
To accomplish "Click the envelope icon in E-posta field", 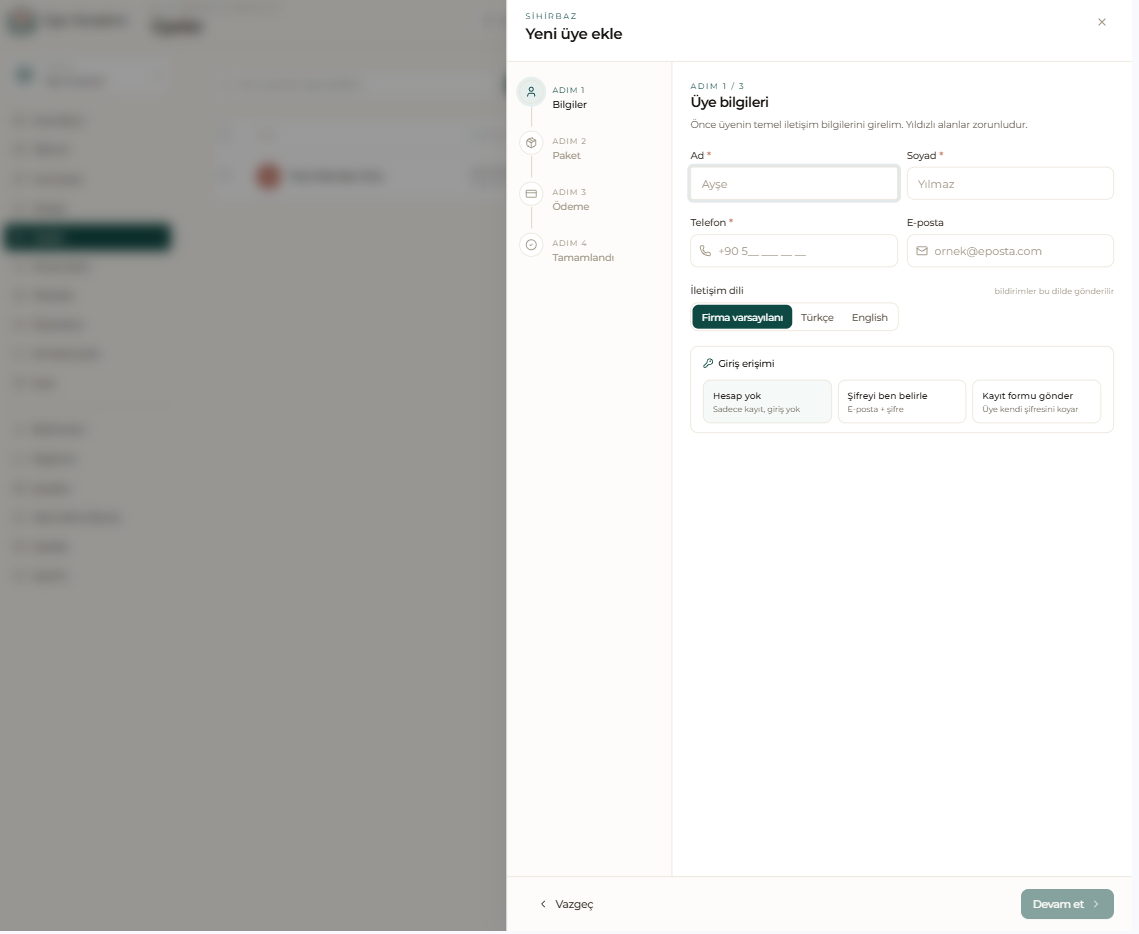I will click(922, 251).
